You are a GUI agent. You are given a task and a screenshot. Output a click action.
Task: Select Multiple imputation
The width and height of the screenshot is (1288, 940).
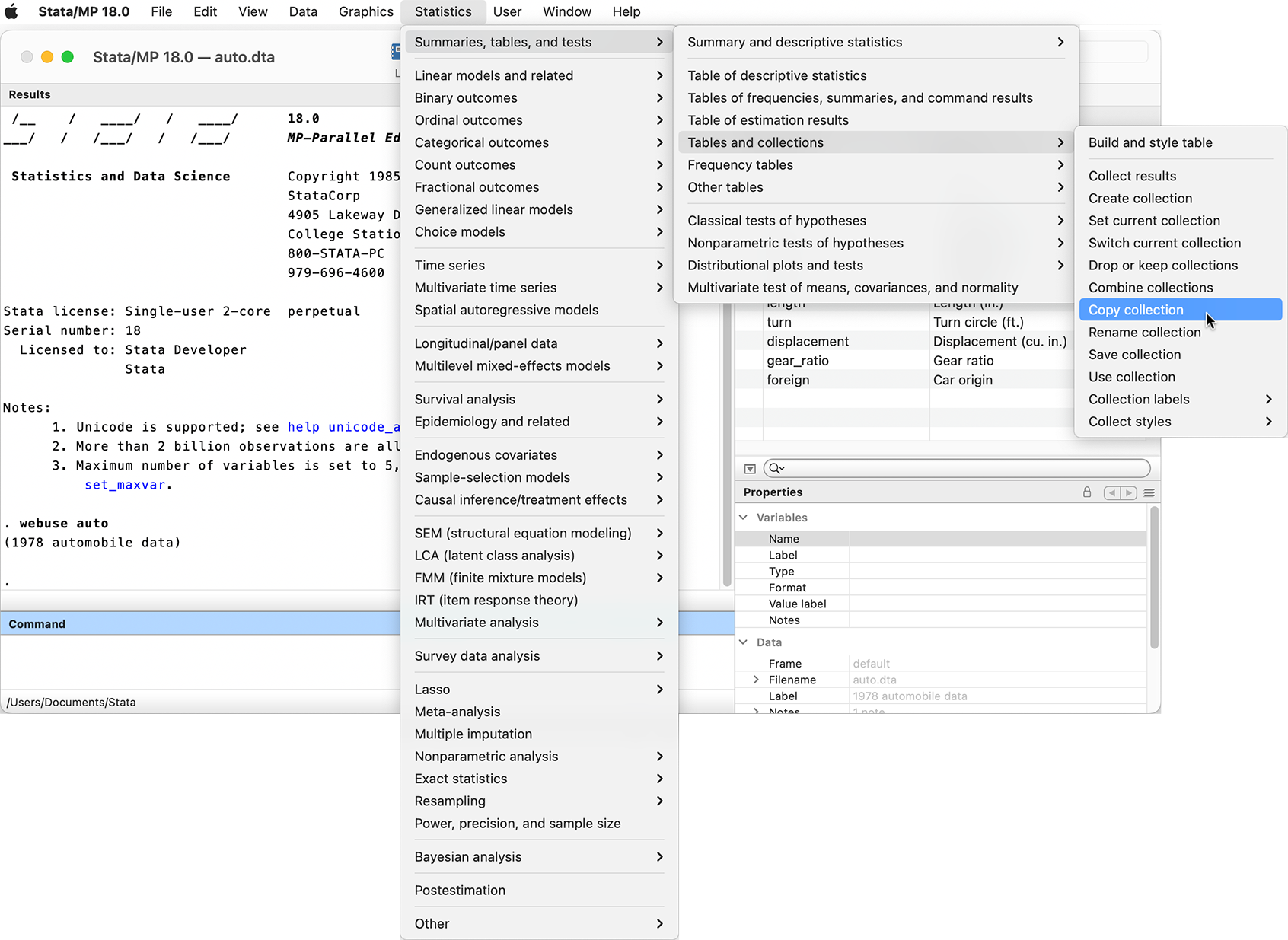tap(539, 734)
